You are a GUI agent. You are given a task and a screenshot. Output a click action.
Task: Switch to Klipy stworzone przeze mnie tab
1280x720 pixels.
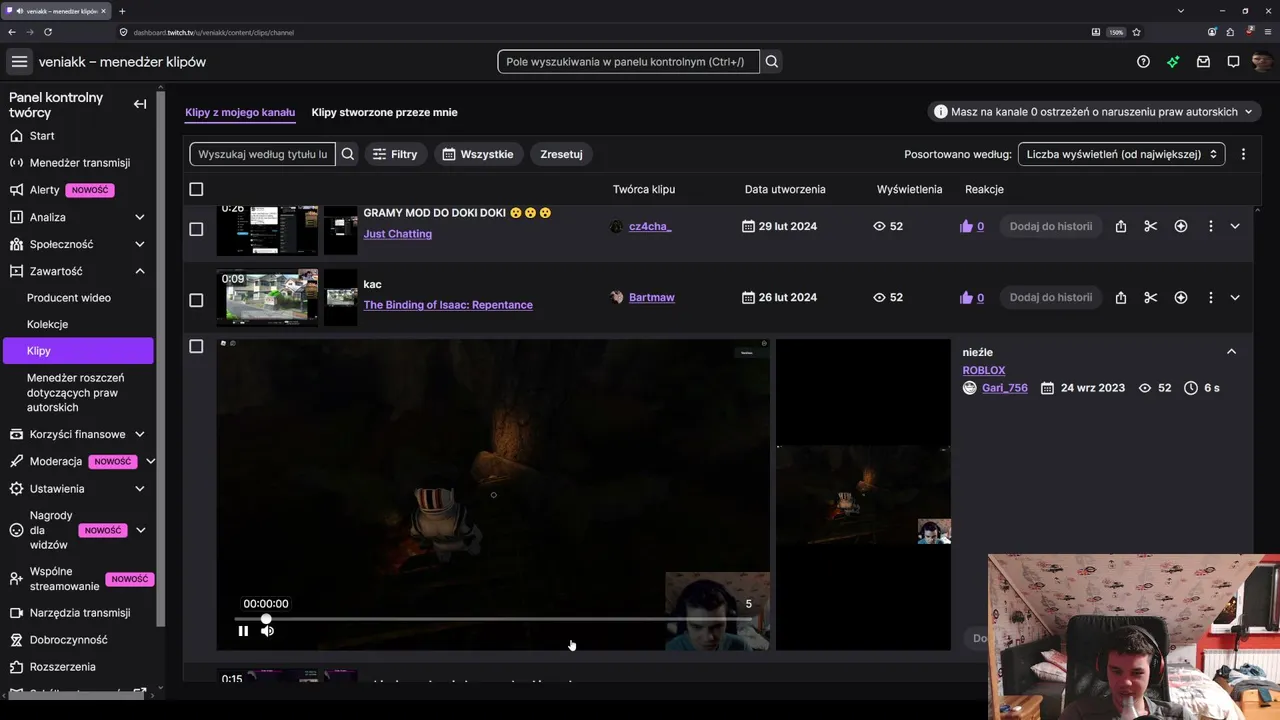pyautogui.click(x=384, y=112)
